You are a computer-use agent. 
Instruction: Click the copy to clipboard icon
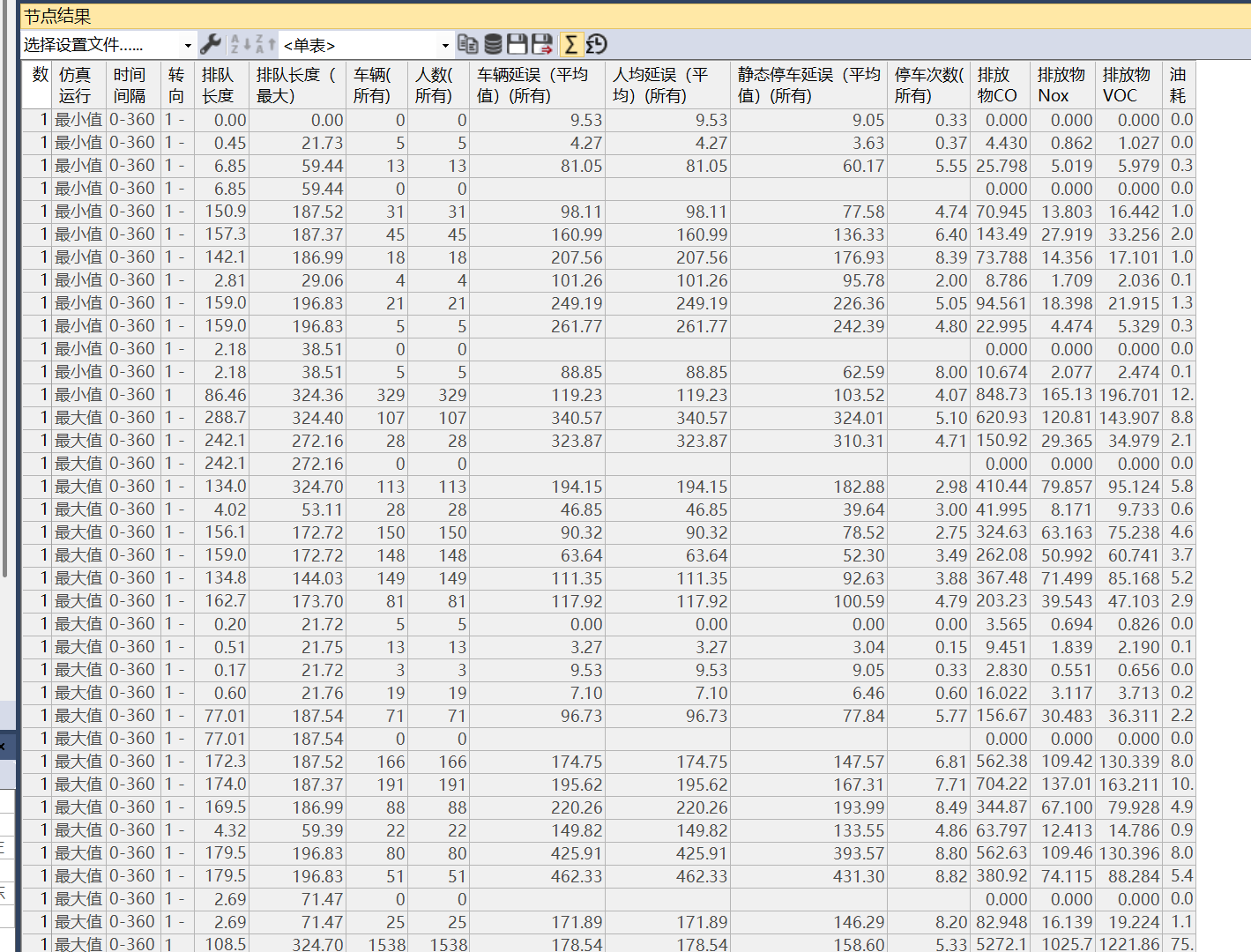pyautogui.click(x=468, y=44)
